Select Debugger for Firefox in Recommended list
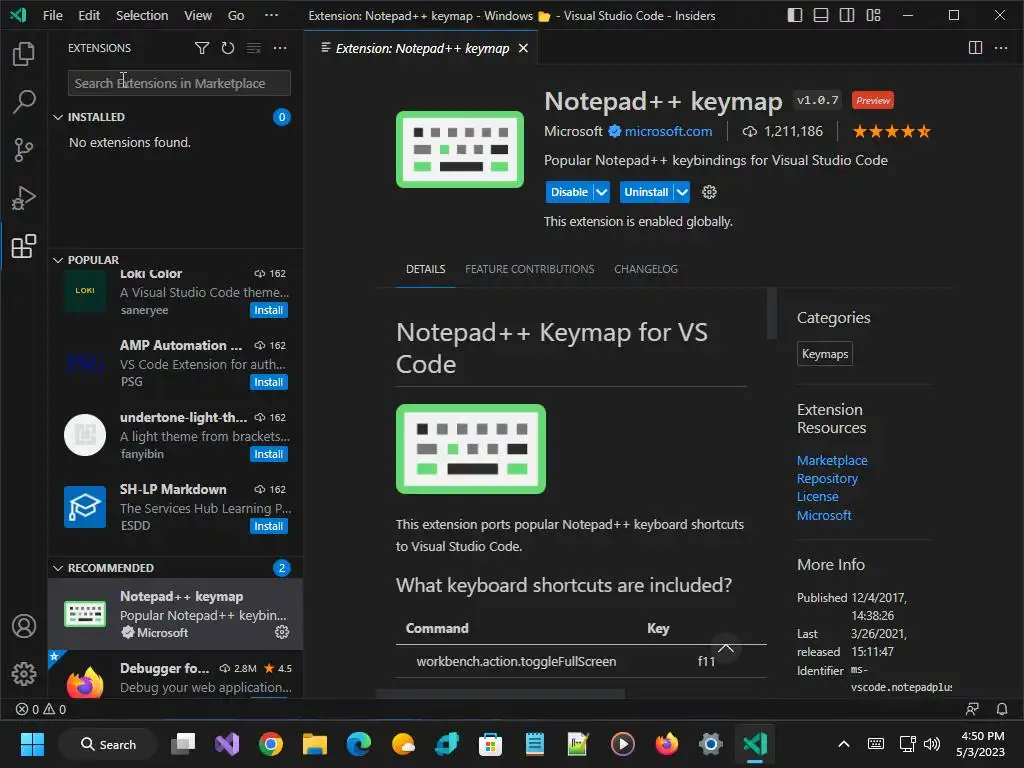 (x=175, y=675)
